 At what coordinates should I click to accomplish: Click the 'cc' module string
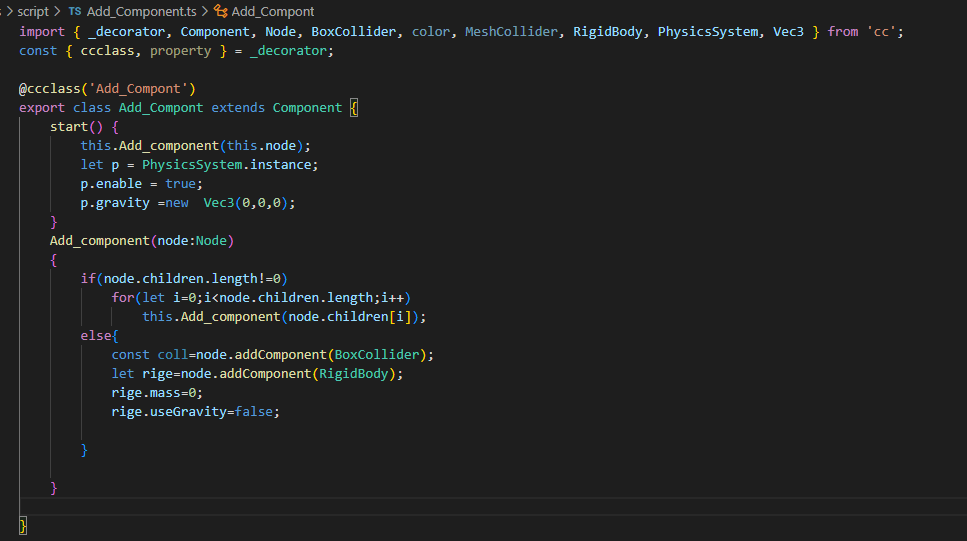point(882,31)
